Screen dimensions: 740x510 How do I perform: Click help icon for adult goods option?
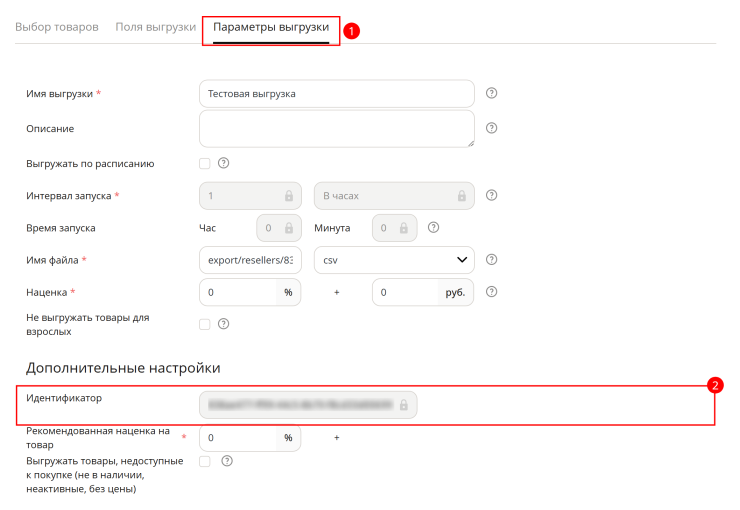tap(223, 324)
